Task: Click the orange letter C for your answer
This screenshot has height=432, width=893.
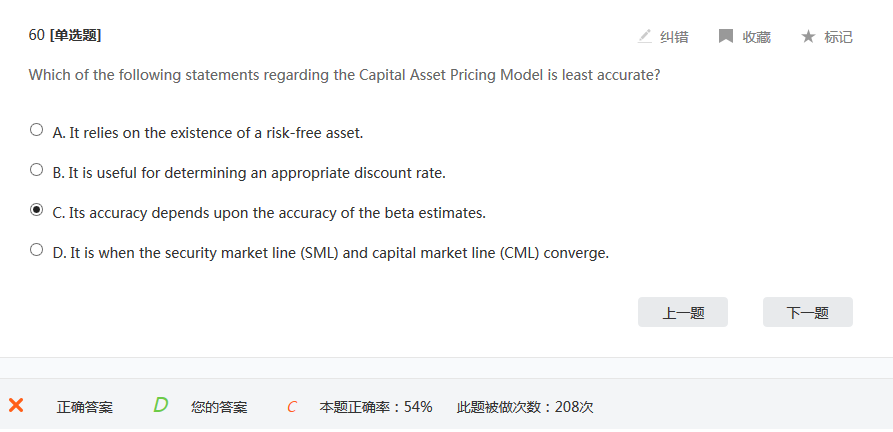Action: tap(292, 407)
